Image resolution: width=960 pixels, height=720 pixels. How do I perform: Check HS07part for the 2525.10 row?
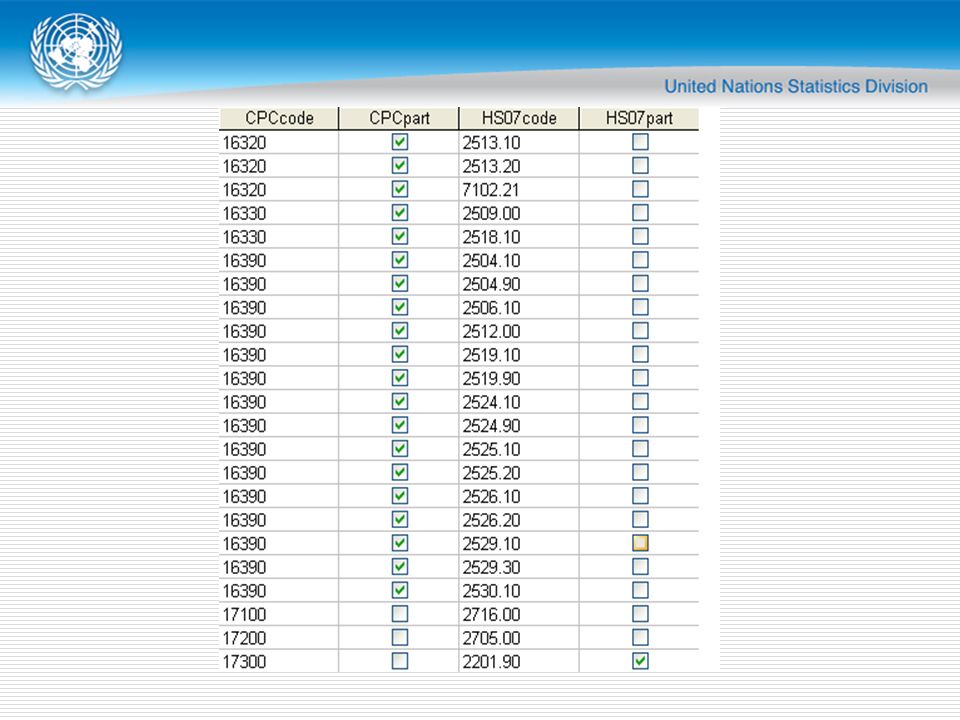[640, 449]
